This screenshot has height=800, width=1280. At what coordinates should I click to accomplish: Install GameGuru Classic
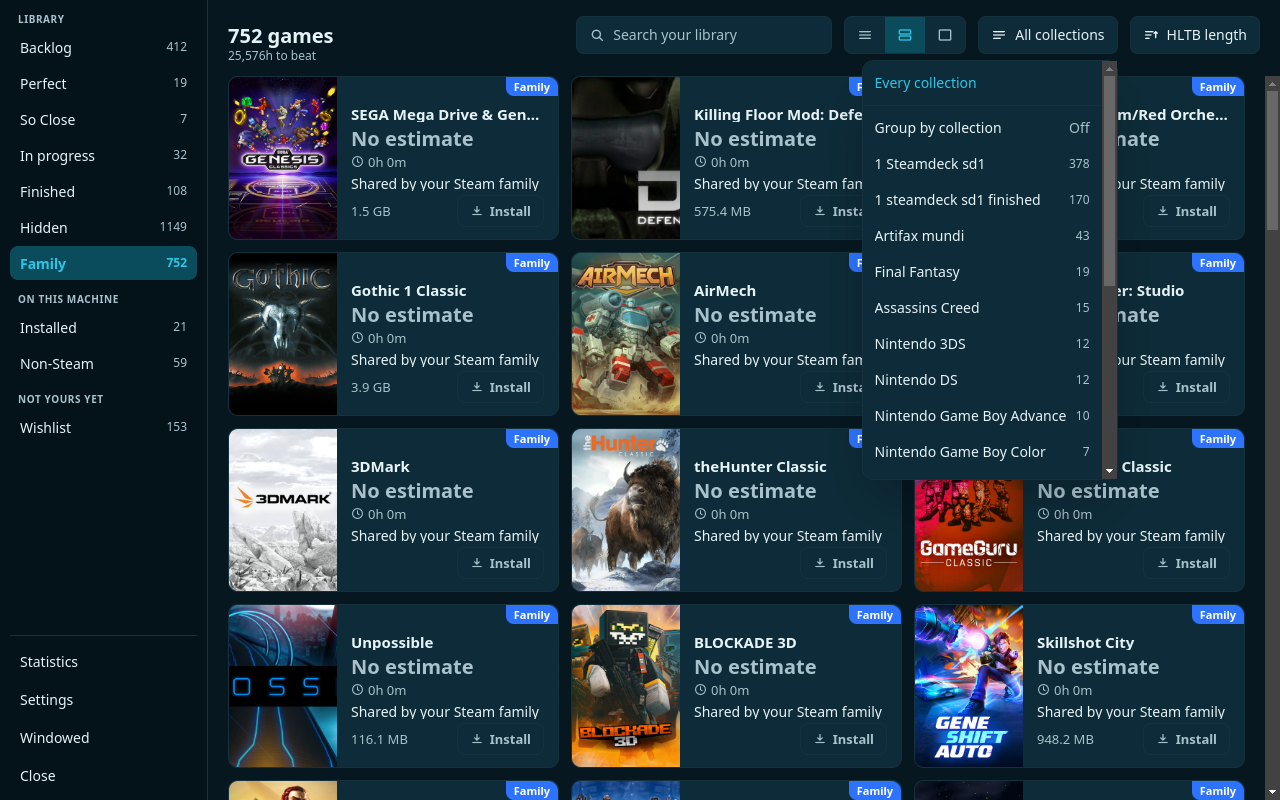click(1187, 564)
